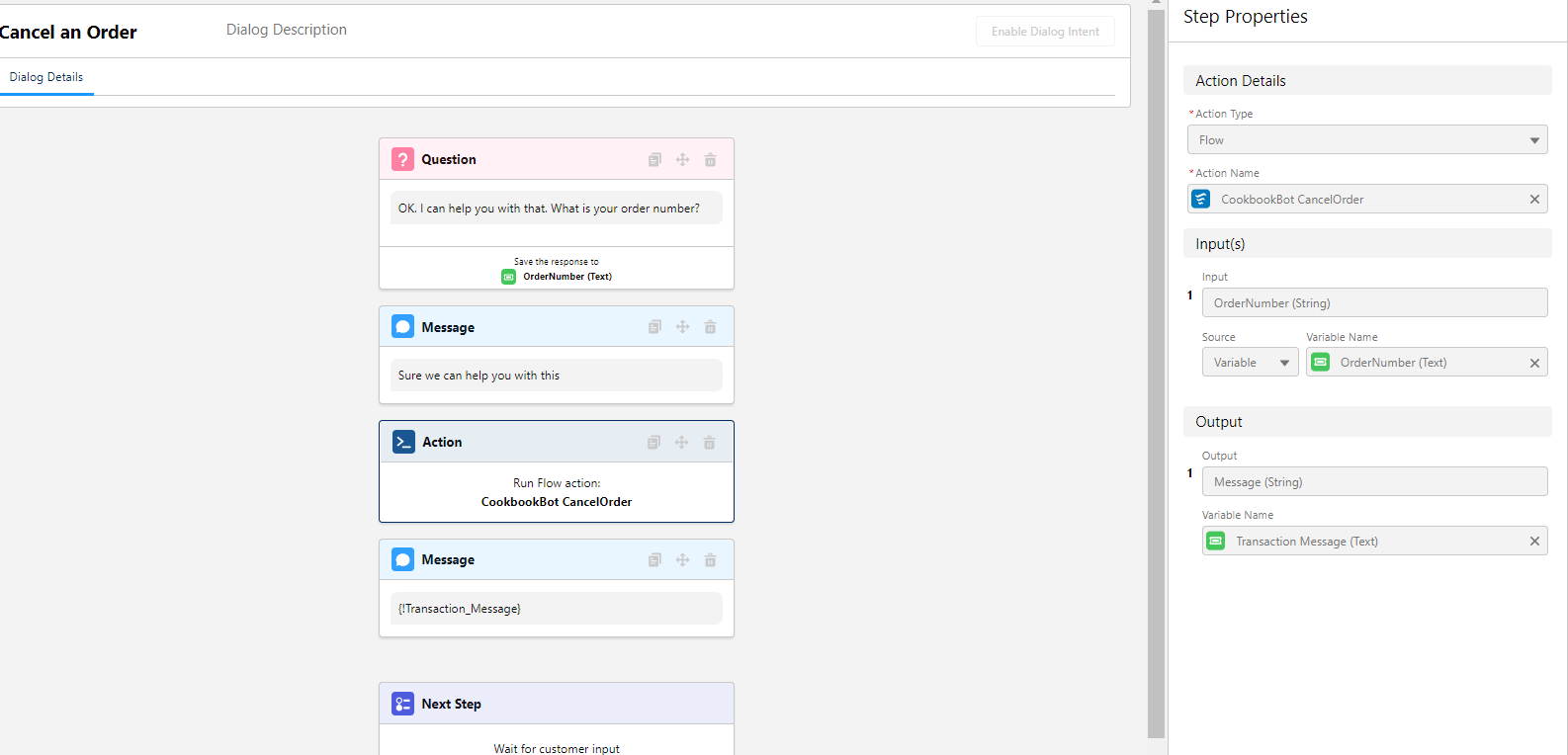Copy the Action step using duplicate icon
Image resolution: width=1568 pixels, height=755 pixels.
[653, 443]
